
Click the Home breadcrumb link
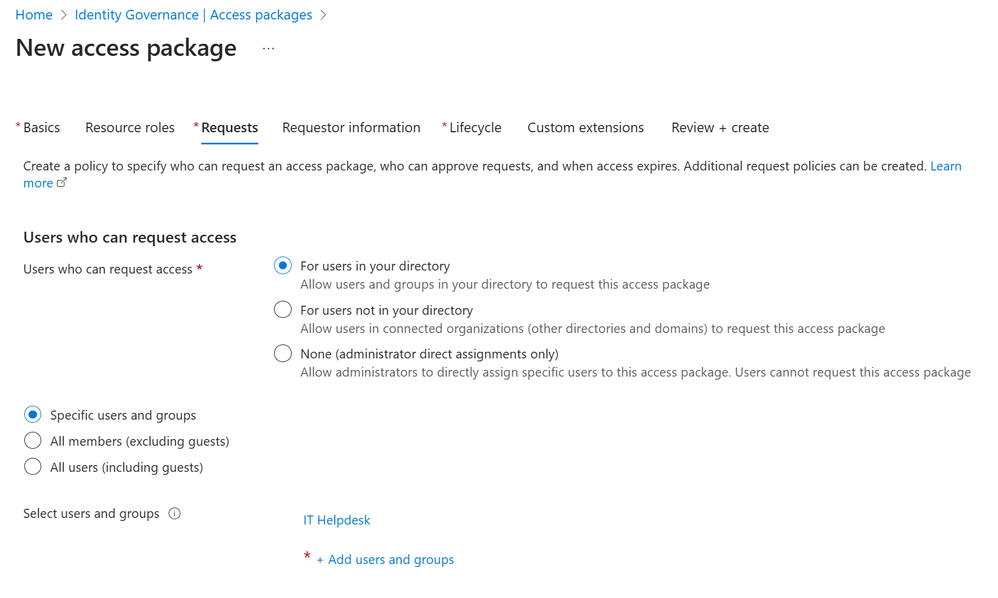point(34,15)
